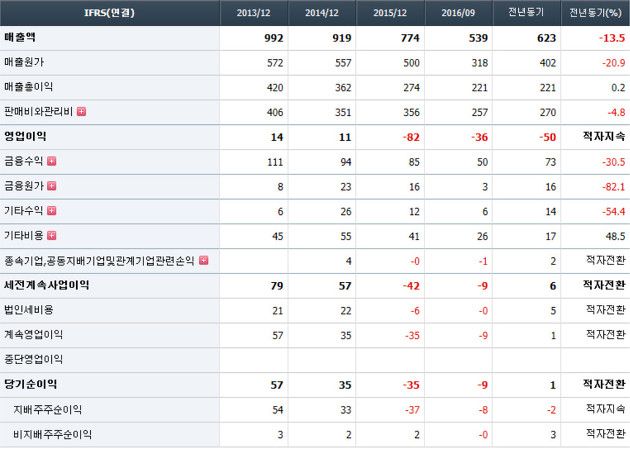Select 매출액 2015/12 value 774
This screenshot has width=630, height=449.
(410, 38)
